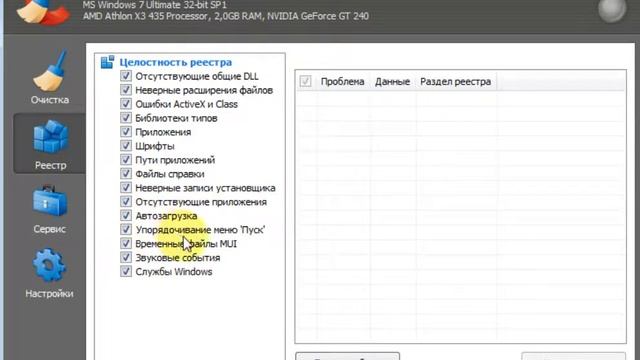Image resolution: width=640 pixels, height=360 pixels.
Task: Uncheck Службы Windows checkbox
Action: click(126, 271)
